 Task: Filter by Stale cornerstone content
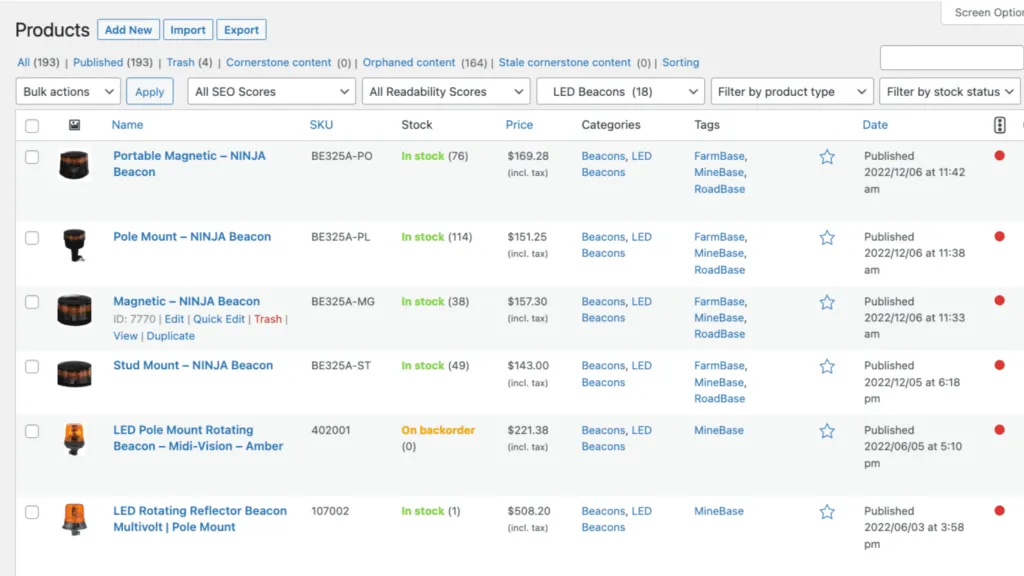(x=564, y=63)
